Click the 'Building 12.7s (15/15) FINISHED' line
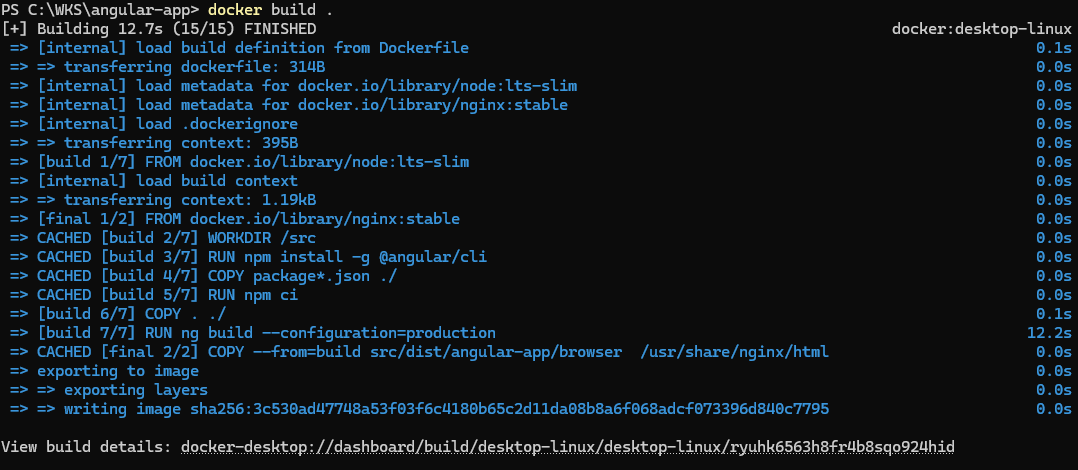The width and height of the screenshot is (1078, 470). 160,30
